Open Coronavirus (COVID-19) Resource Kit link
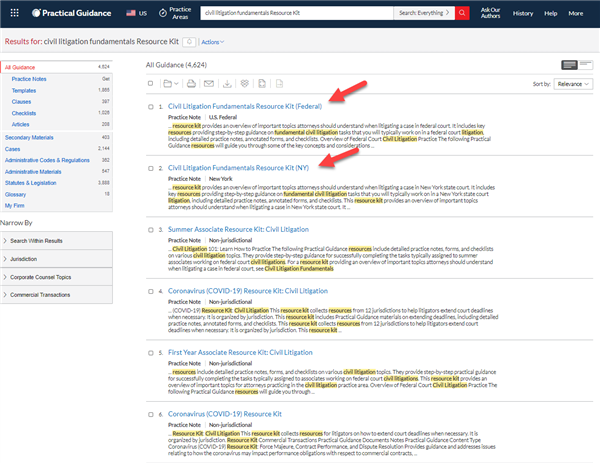The width and height of the screenshot is (600, 463). (x=225, y=414)
